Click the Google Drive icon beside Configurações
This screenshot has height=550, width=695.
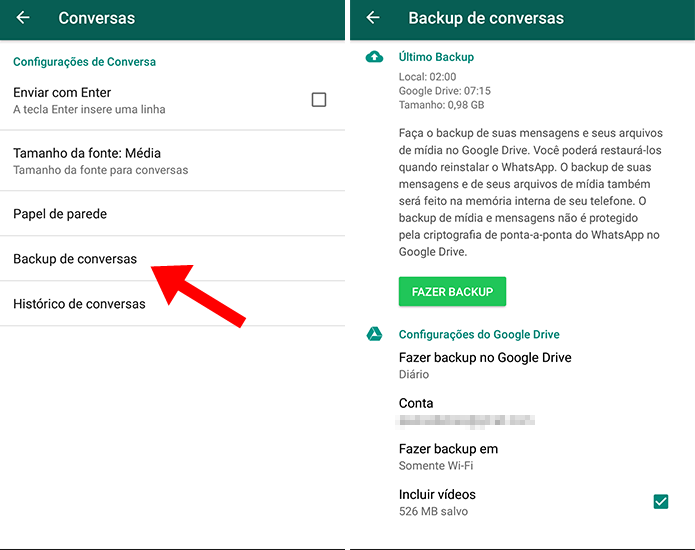point(375,334)
